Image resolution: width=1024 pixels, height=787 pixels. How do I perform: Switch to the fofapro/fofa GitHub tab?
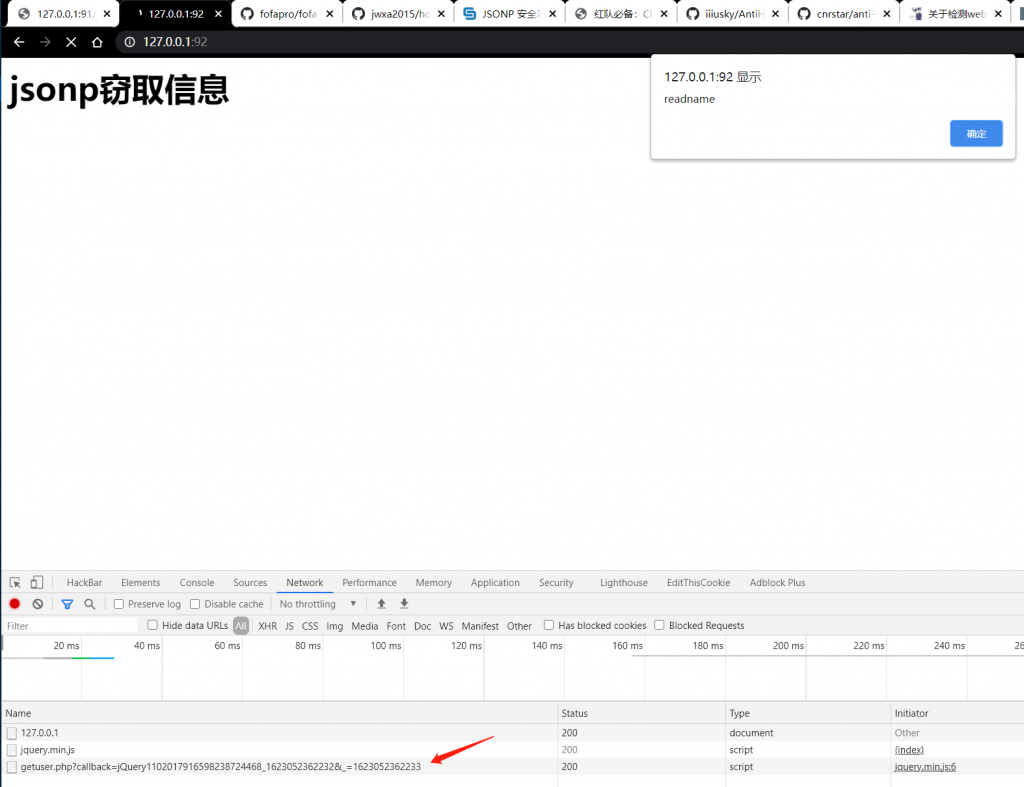click(287, 14)
